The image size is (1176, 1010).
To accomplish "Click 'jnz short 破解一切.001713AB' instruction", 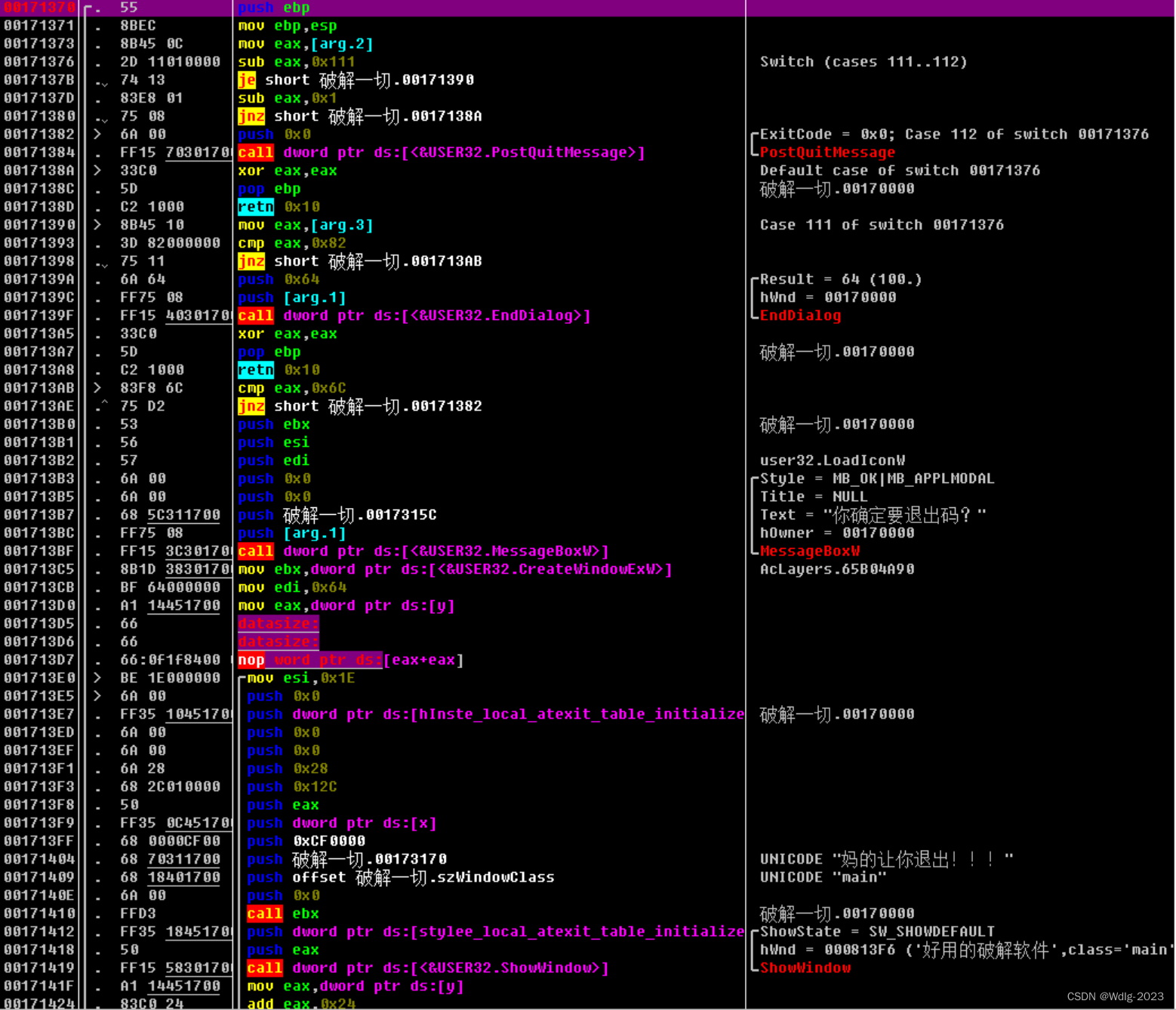I will click(x=360, y=261).
